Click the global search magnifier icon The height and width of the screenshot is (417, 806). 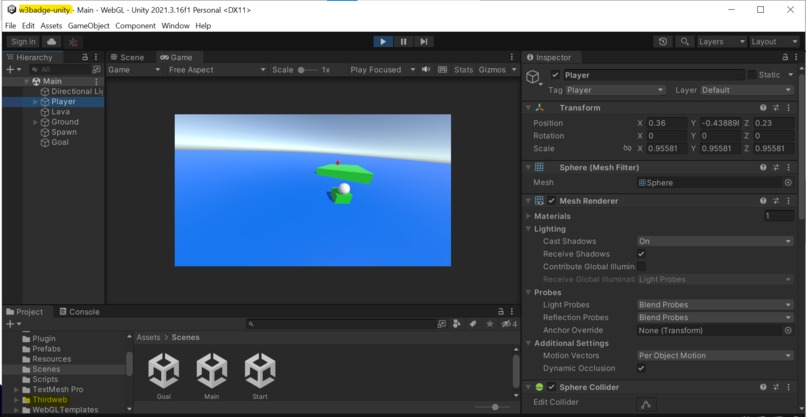point(685,42)
